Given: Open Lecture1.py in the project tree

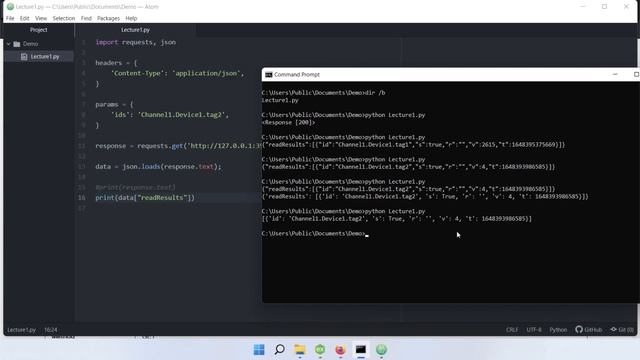Looking at the screenshot, I should [45, 56].
